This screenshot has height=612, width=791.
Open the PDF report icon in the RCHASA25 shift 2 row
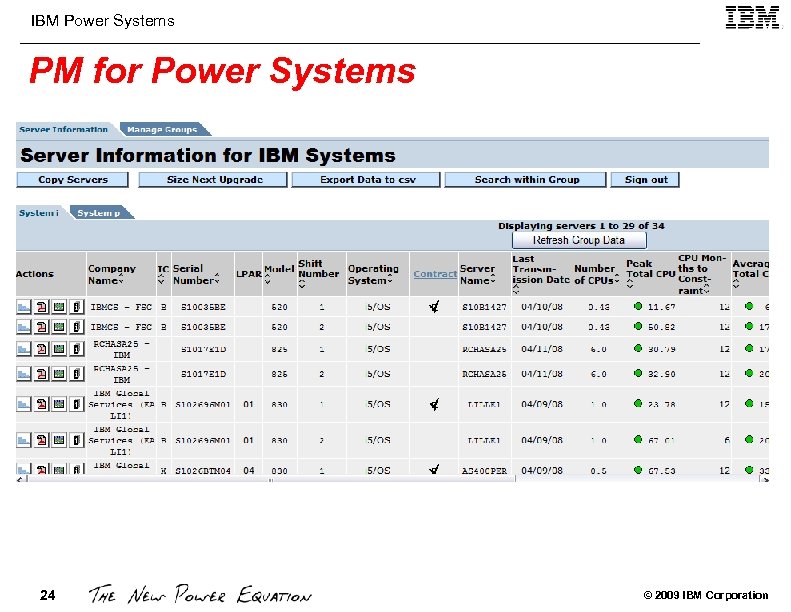pyautogui.click(x=42, y=374)
